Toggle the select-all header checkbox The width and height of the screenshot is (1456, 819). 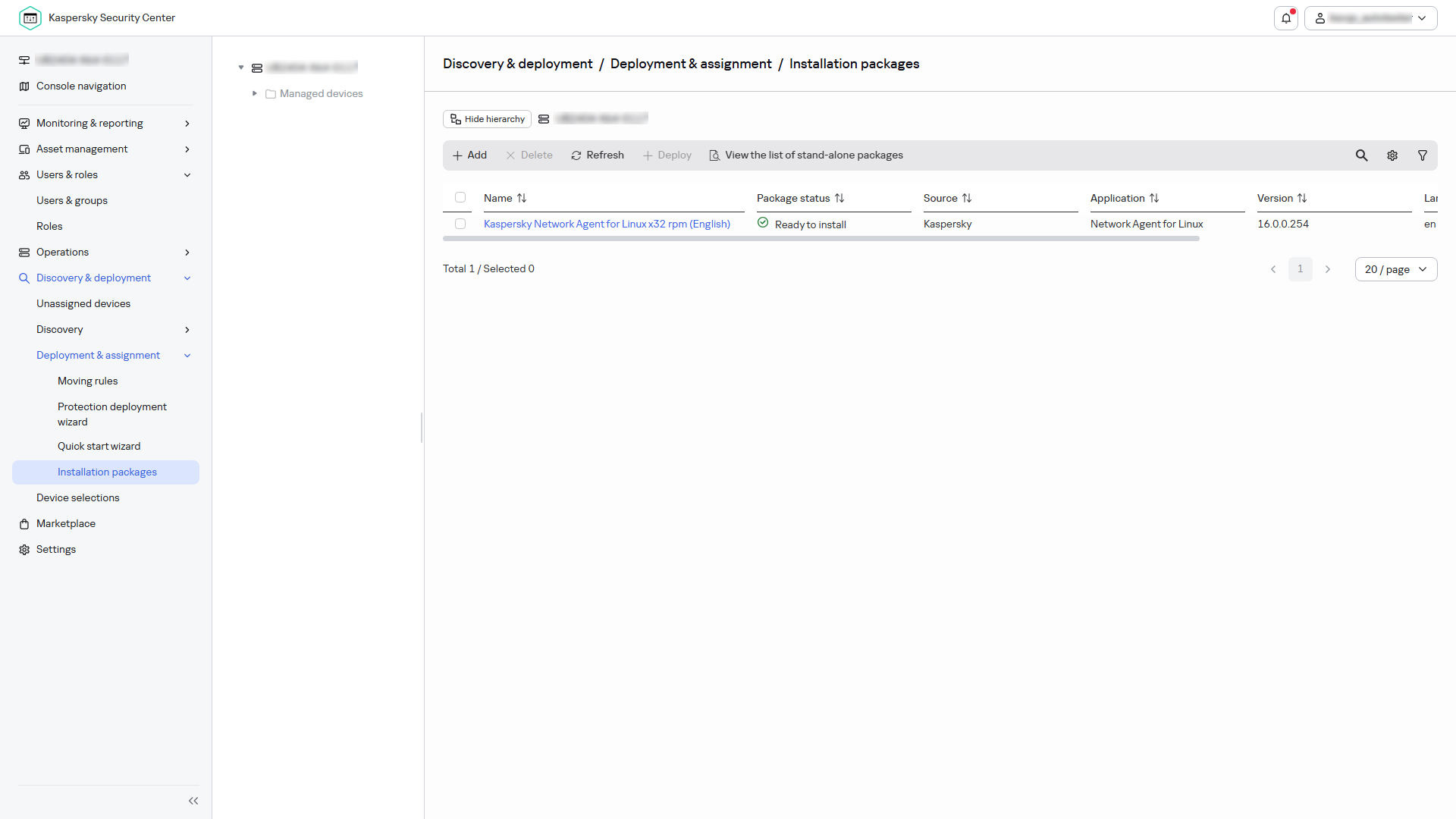click(460, 197)
